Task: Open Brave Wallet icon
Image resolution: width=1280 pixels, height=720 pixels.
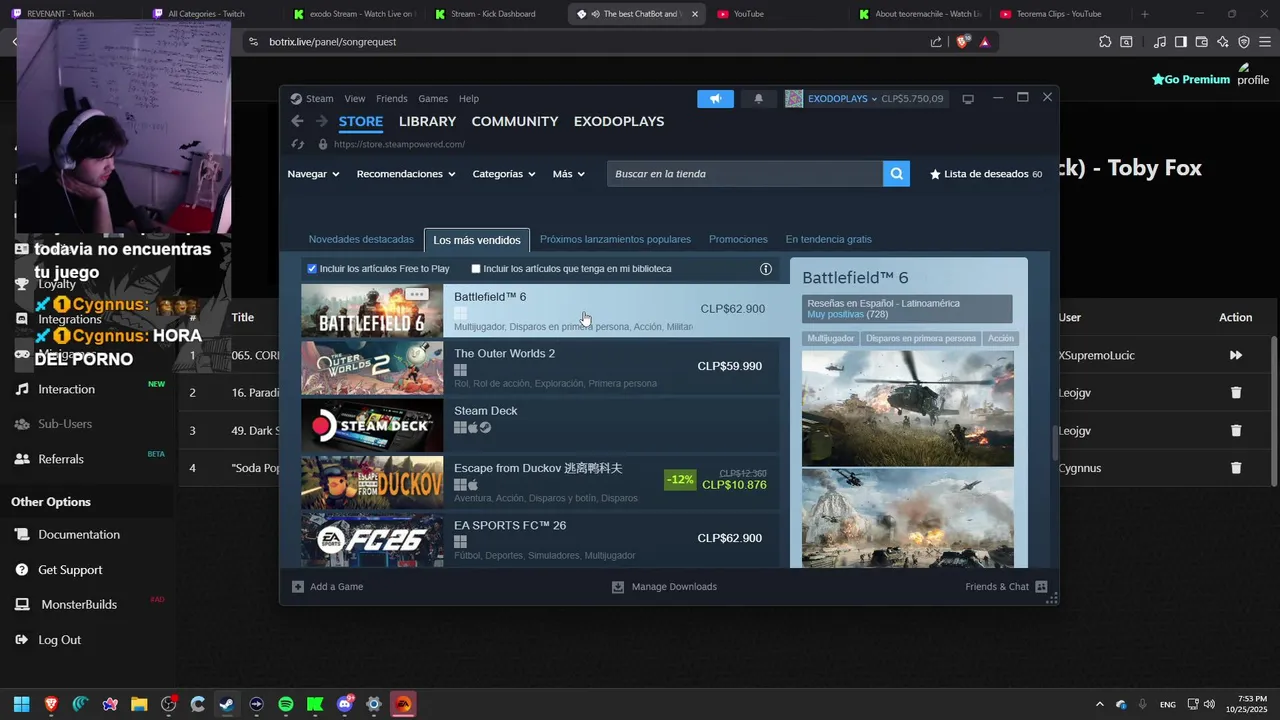Action: (x=1202, y=42)
